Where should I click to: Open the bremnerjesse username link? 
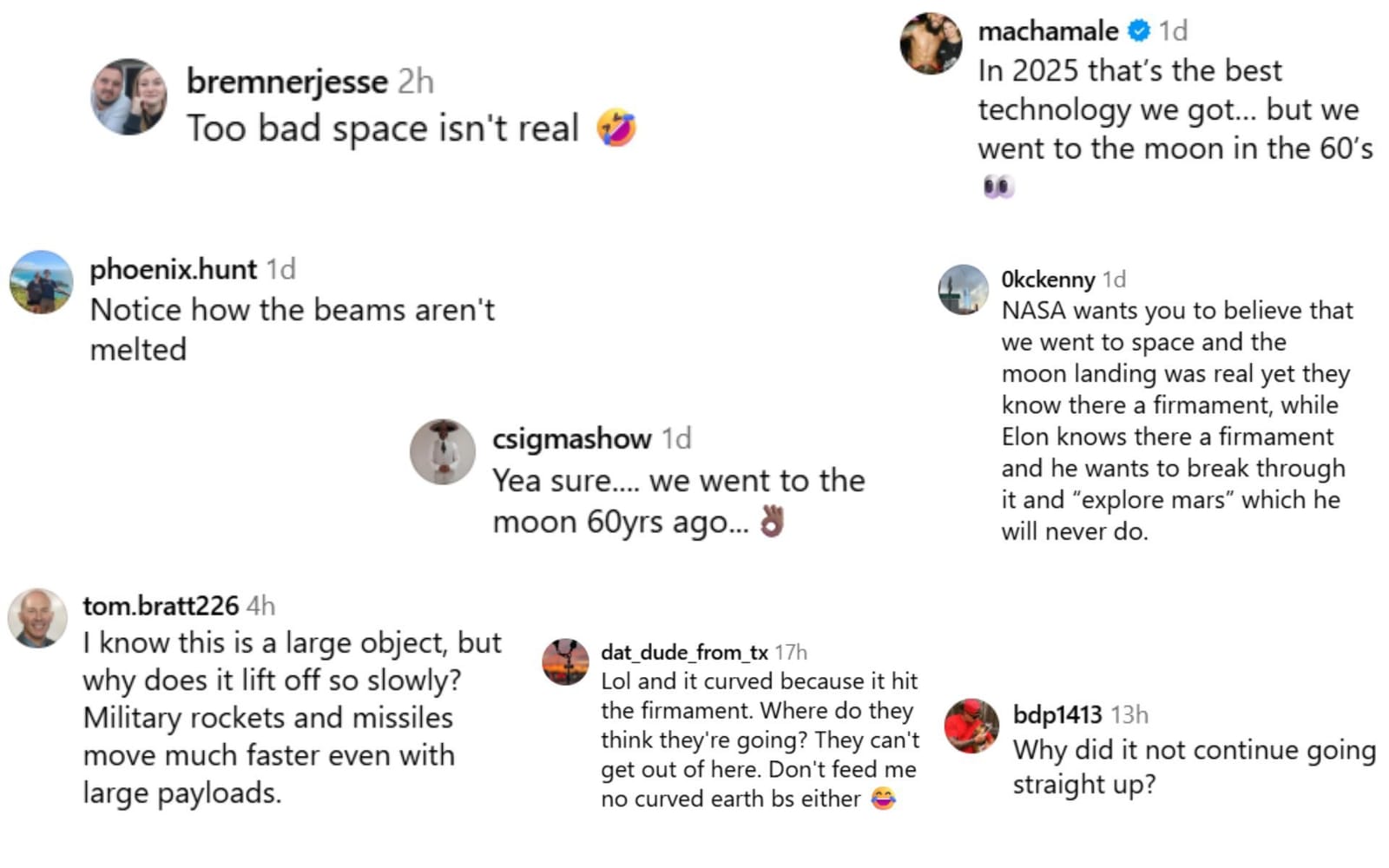pyautogui.click(x=286, y=82)
